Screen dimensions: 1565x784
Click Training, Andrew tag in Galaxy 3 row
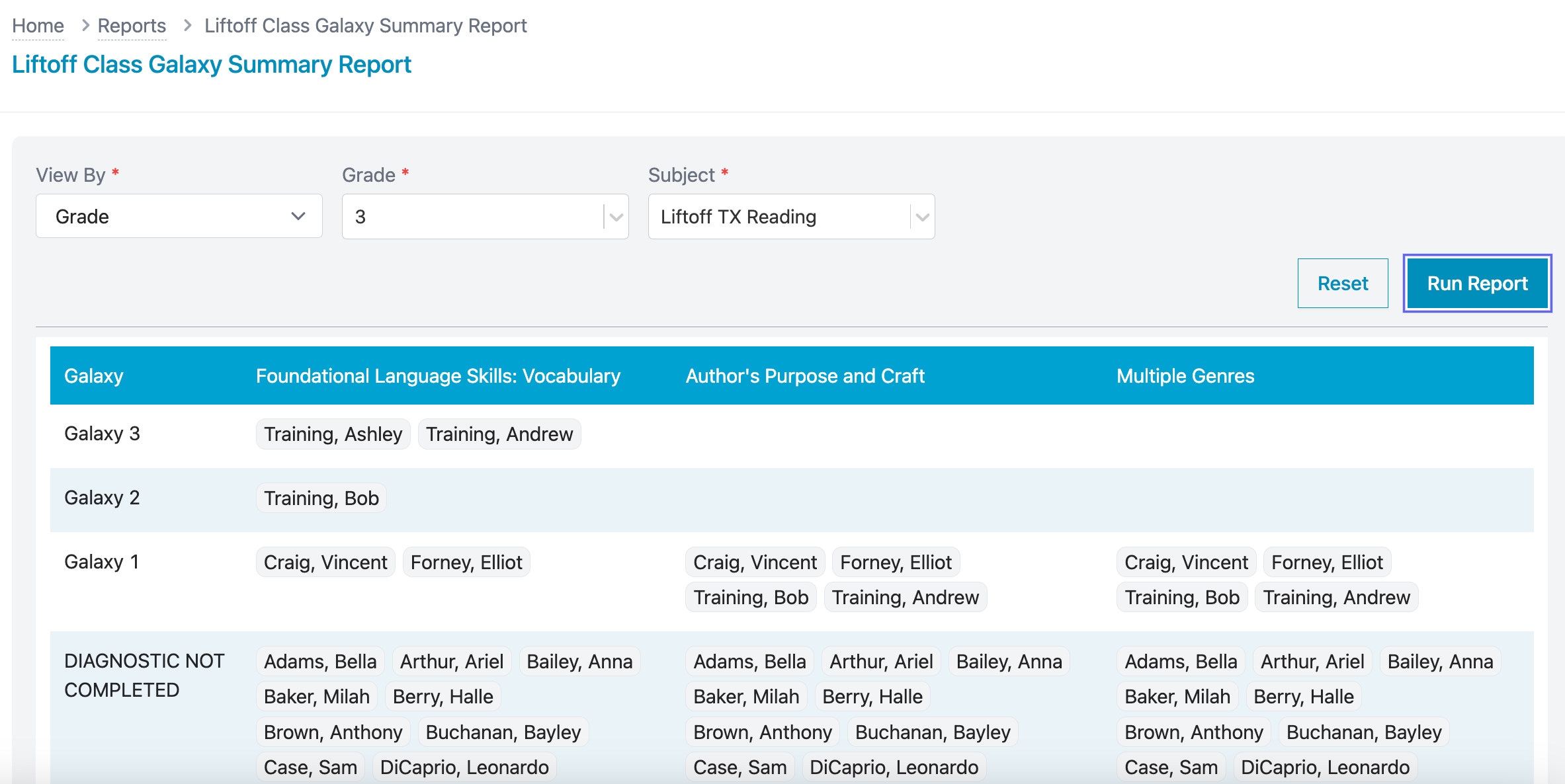pos(499,434)
